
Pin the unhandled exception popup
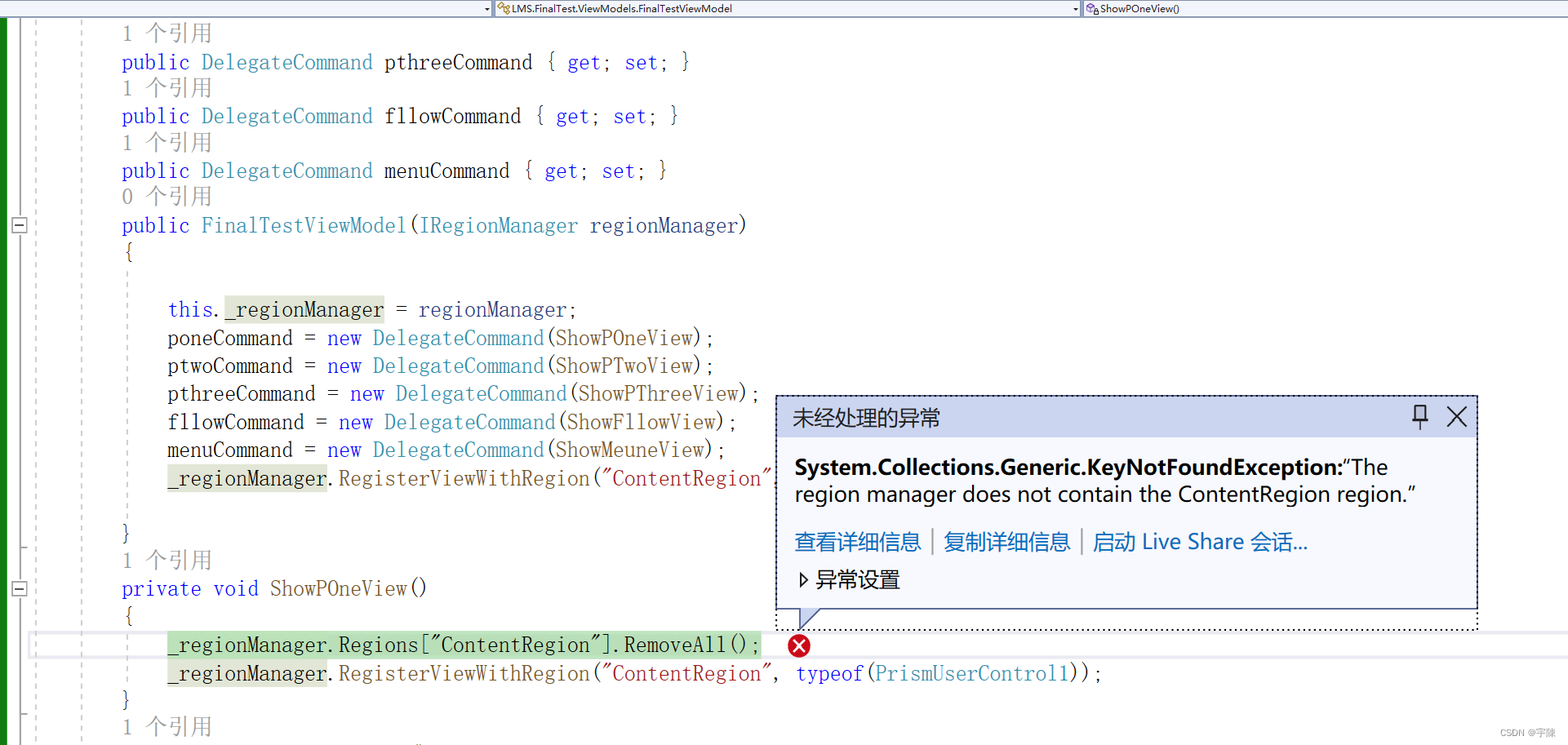coord(1420,417)
